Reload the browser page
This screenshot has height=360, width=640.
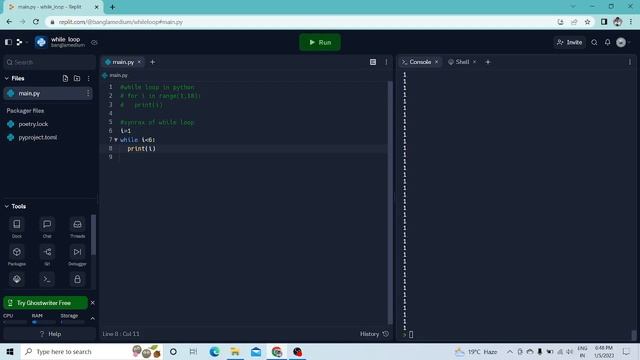[x=36, y=22]
